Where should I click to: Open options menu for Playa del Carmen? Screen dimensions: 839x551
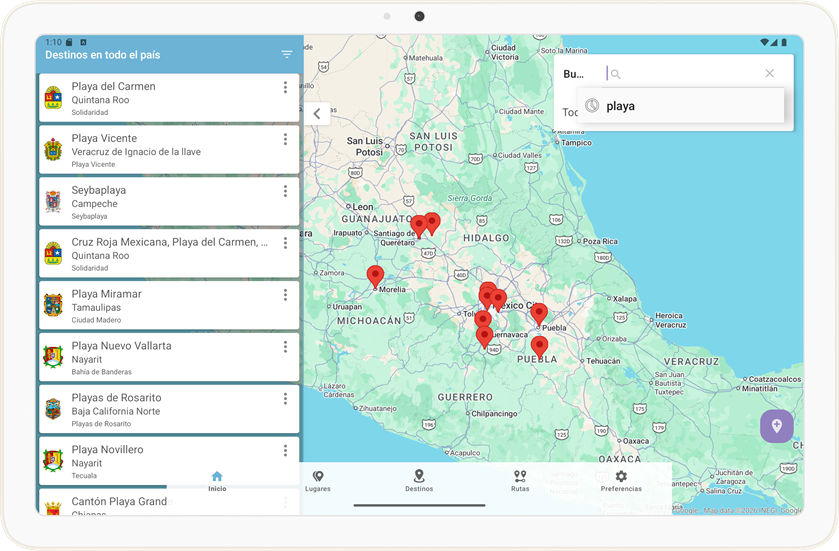pyautogui.click(x=285, y=87)
